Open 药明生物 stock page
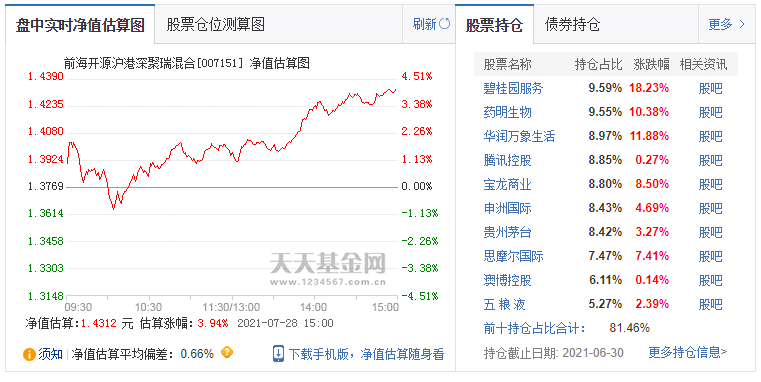The width and height of the screenshot is (761, 382). click(507, 112)
